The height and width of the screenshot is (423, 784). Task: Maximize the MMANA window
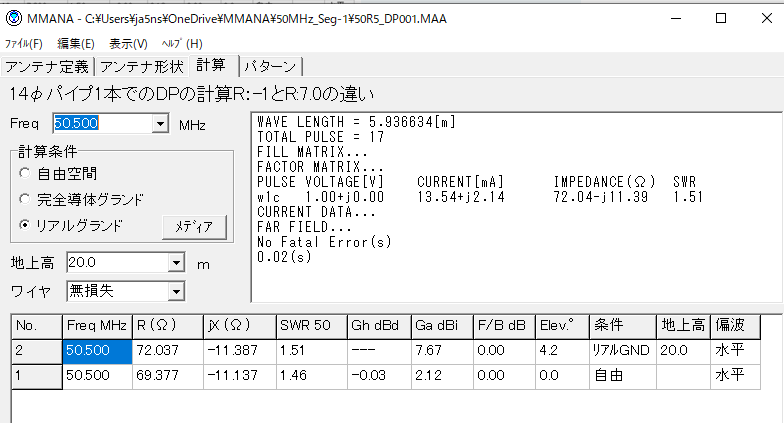[721, 17]
